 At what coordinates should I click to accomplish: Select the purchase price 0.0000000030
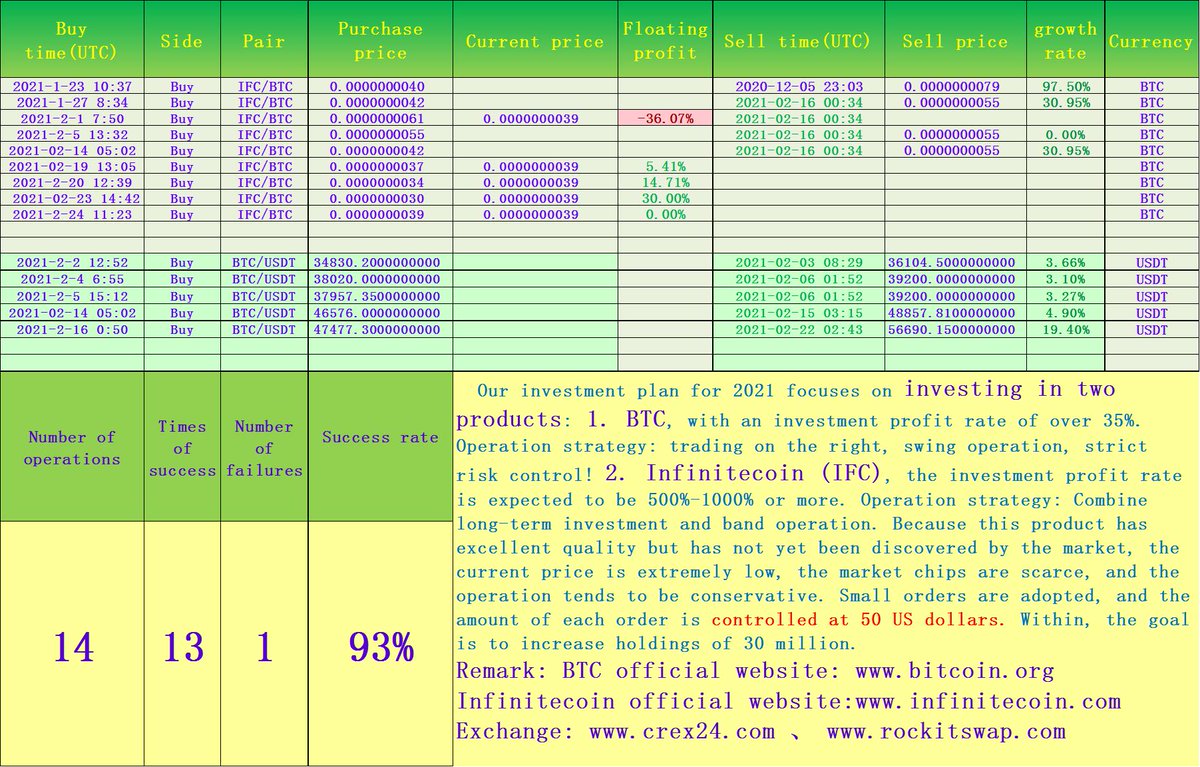[380, 198]
